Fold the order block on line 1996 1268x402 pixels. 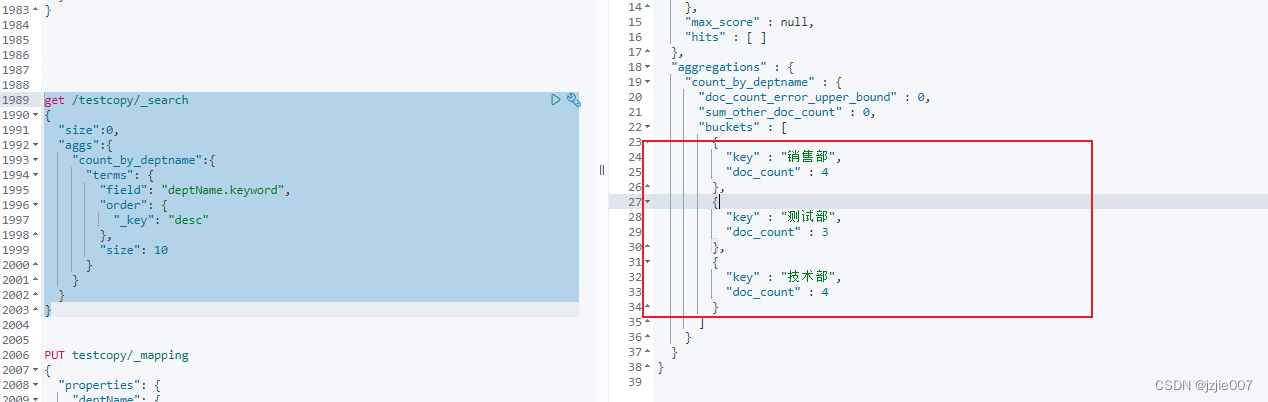coord(37,205)
